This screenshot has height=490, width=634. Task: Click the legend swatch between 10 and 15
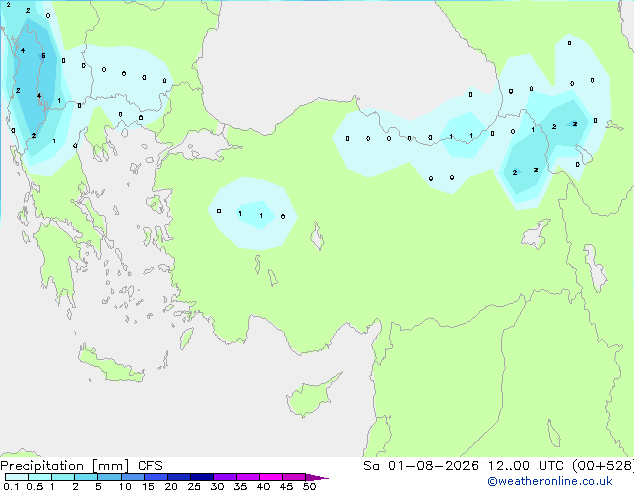(133, 477)
